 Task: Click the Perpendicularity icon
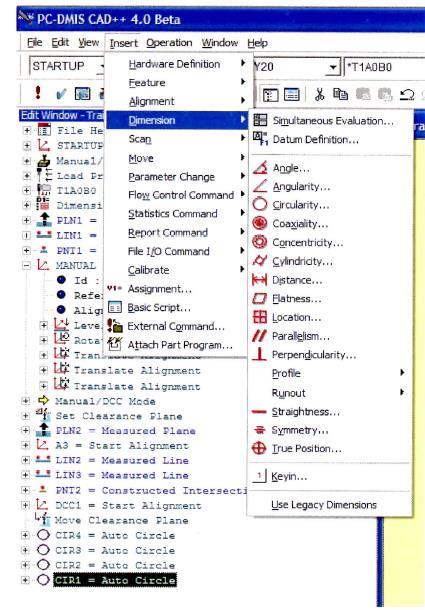point(260,354)
